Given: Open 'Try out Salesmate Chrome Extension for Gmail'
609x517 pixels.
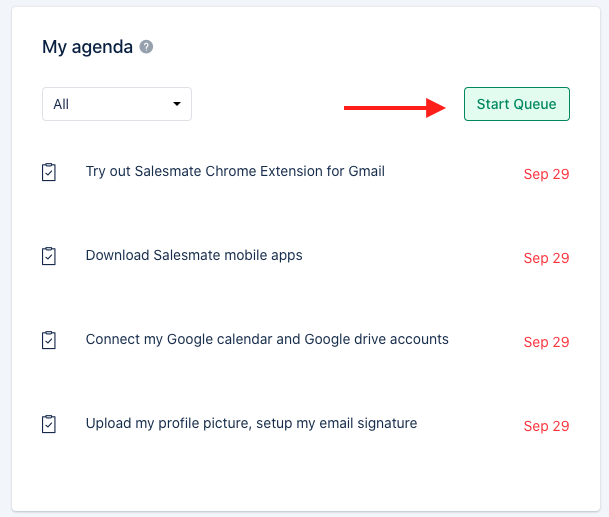Looking at the screenshot, I should (x=235, y=171).
